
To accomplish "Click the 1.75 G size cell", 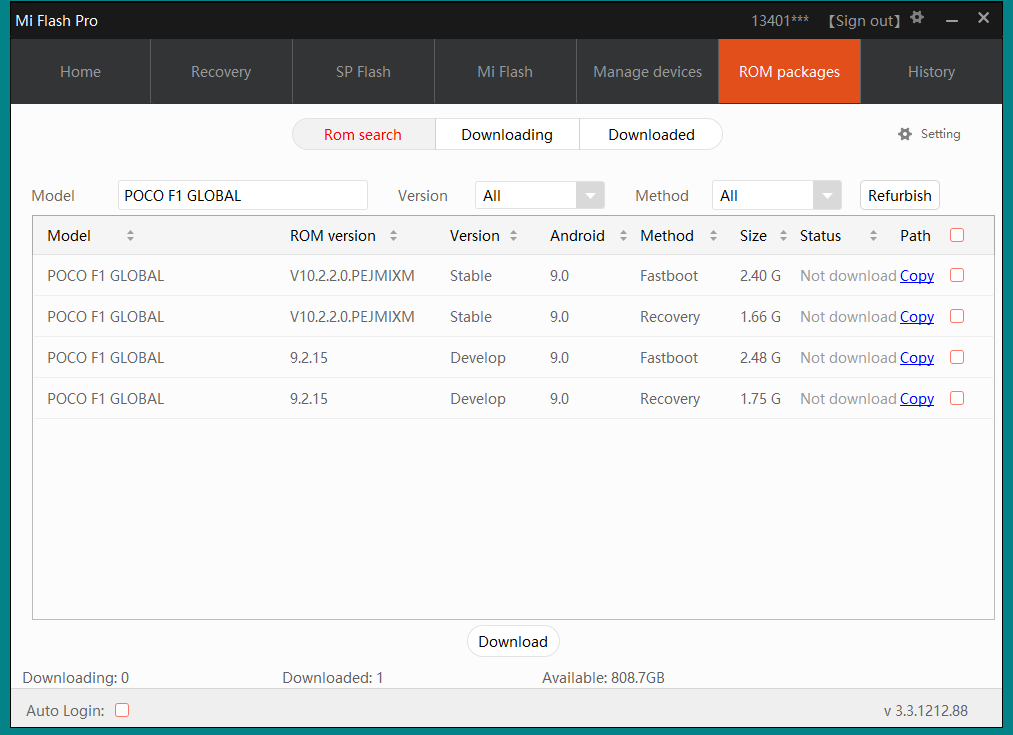I will pyautogui.click(x=760, y=399).
